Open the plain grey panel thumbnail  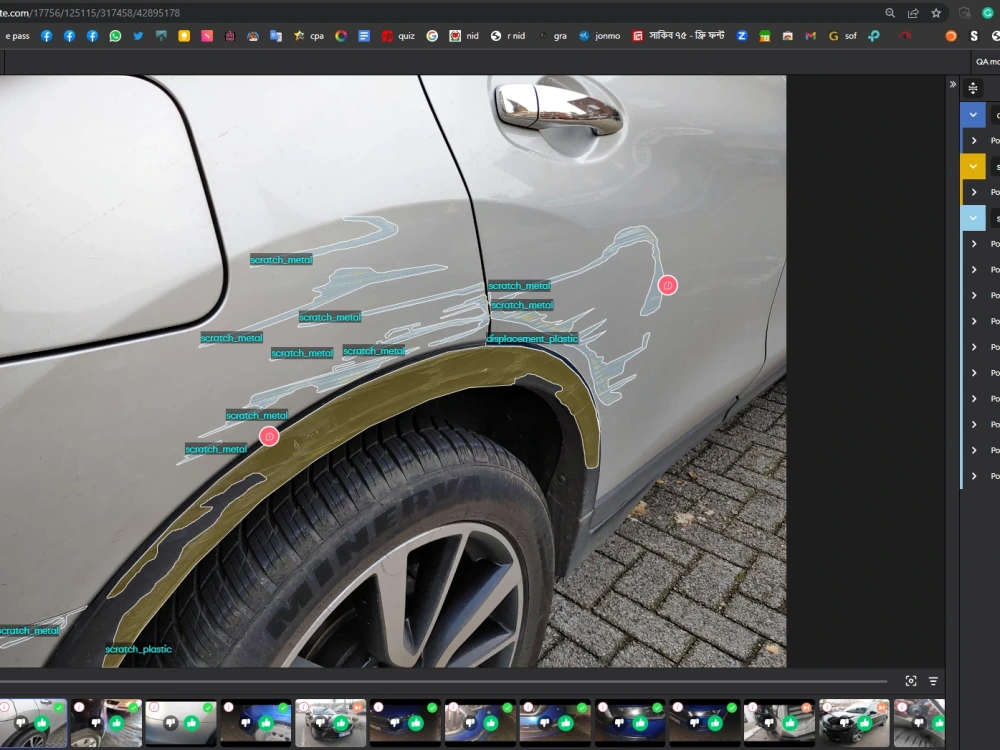tap(180, 723)
